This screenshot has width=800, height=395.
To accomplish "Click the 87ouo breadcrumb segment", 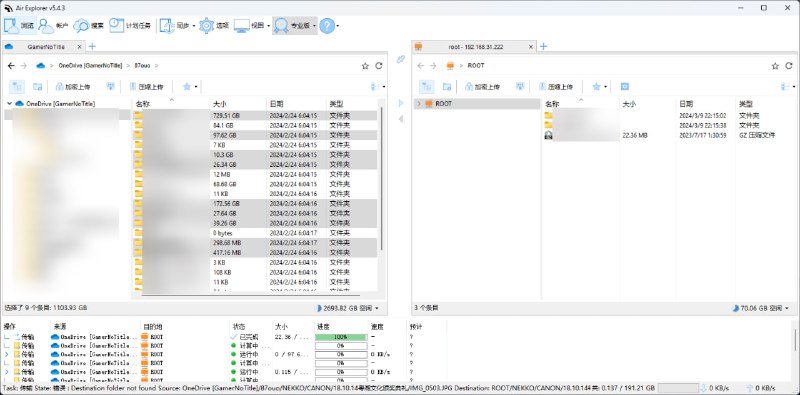I will (x=142, y=65).
